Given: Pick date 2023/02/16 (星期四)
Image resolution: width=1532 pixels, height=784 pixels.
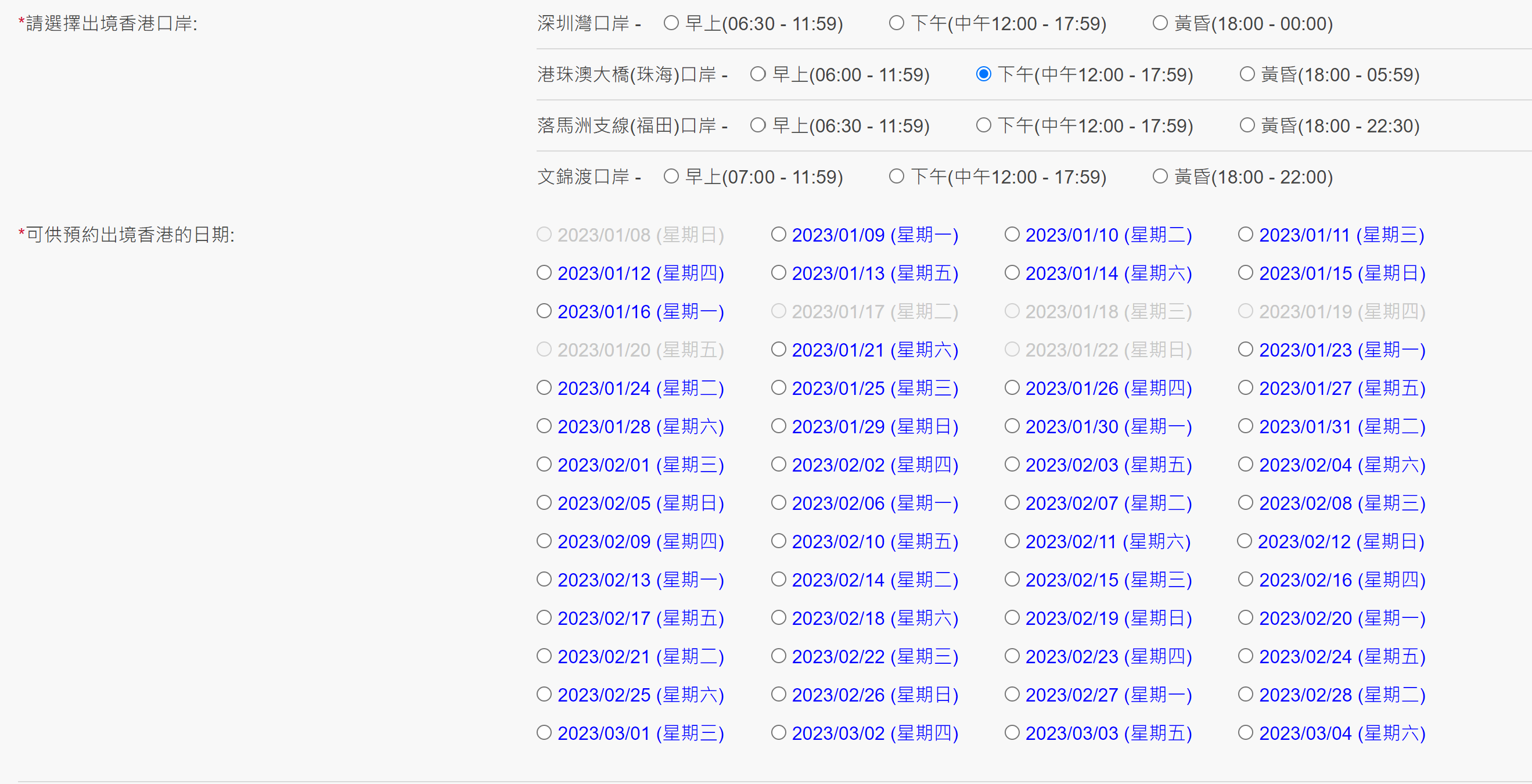Looking at the screenshot, I should pyautogui.click(x=1245, y=580).
